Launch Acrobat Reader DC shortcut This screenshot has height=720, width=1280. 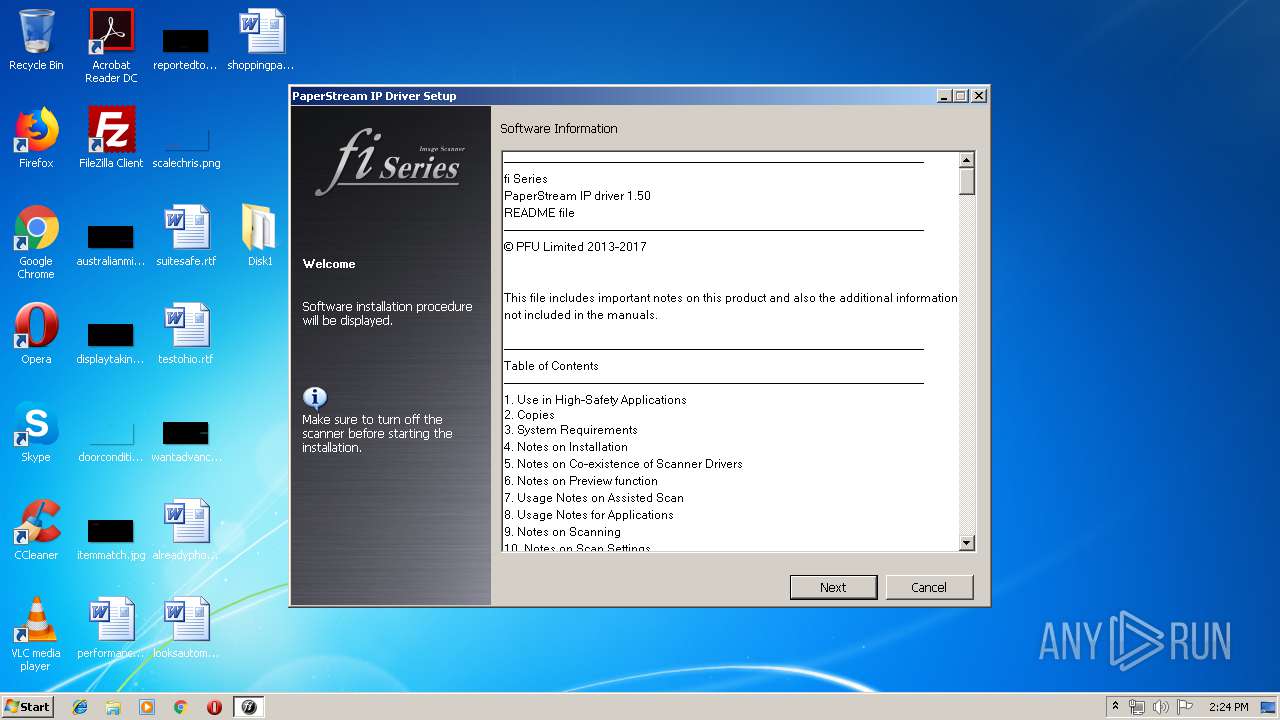pos(111,46)
